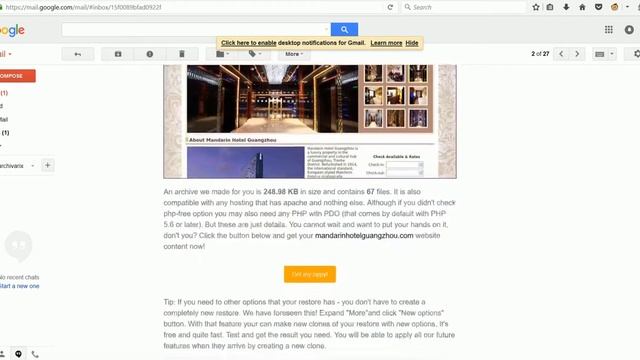Start a new one chat link
The width and height of the screenshot is (640, 360).
20,286
